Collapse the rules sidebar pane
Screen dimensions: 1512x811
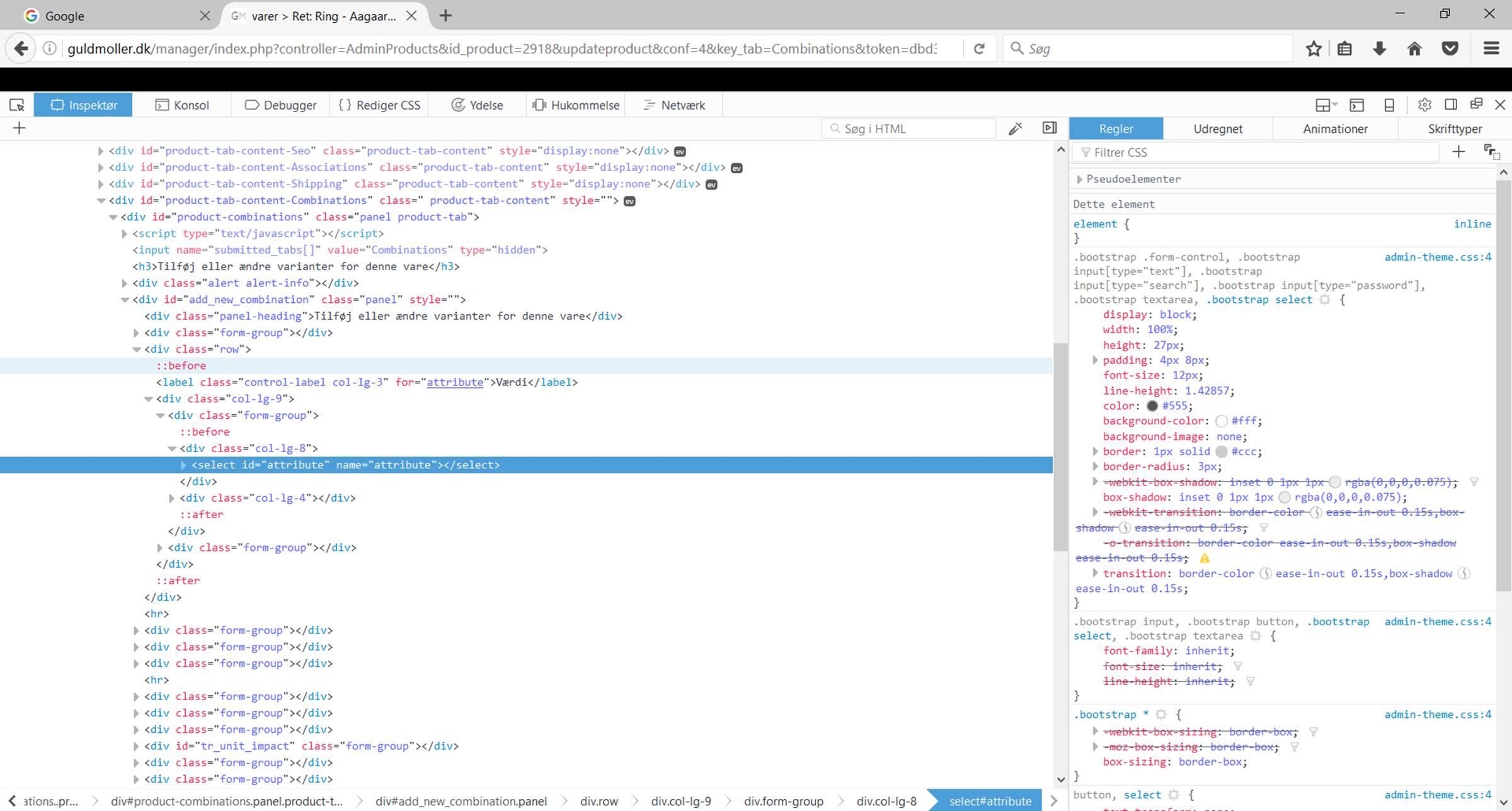point(1049,128)
